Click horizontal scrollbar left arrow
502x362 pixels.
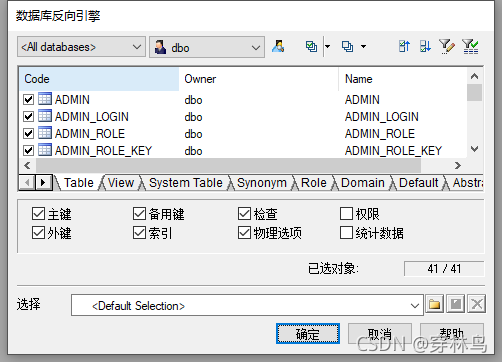pyautogui.click(x=27, y=165)
